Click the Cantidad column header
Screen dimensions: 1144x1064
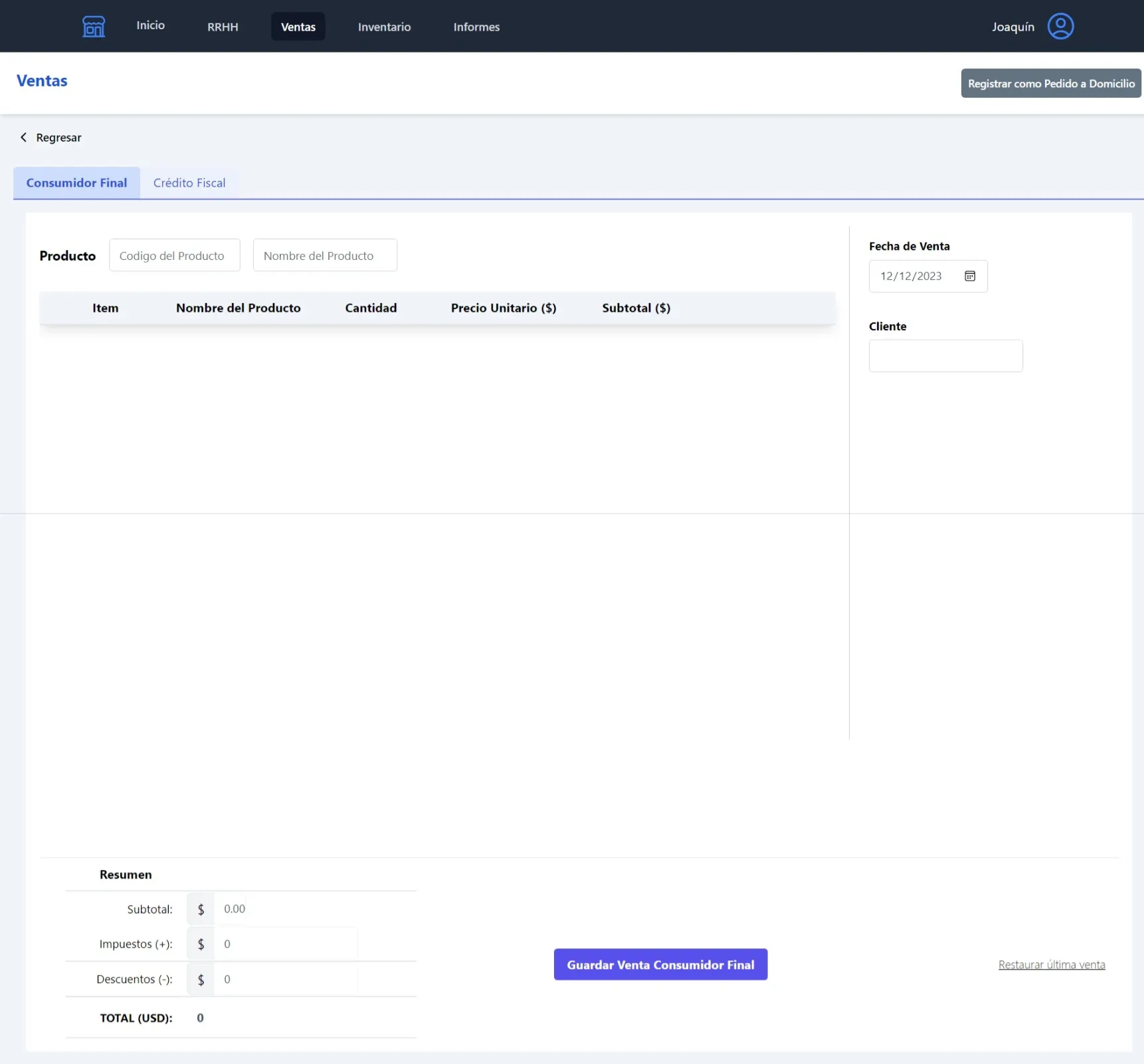click(x=371, y=308)
